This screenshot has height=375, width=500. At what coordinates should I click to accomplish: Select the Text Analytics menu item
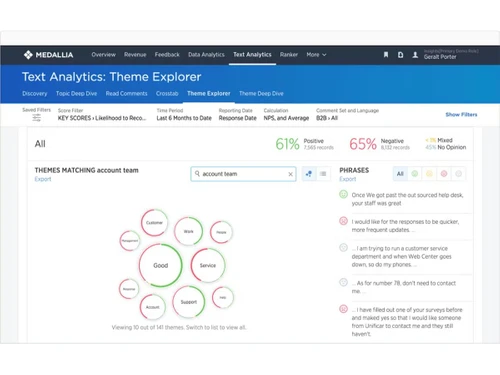point(252,55)
